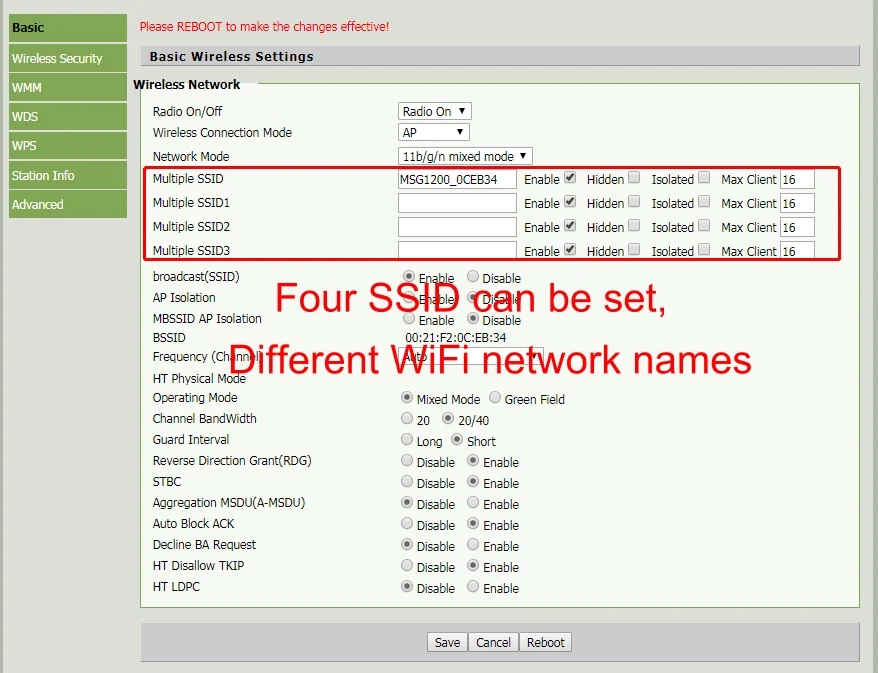Open the Network Mode dropdown
The image size is (878, 673).
tap(465, 156)
